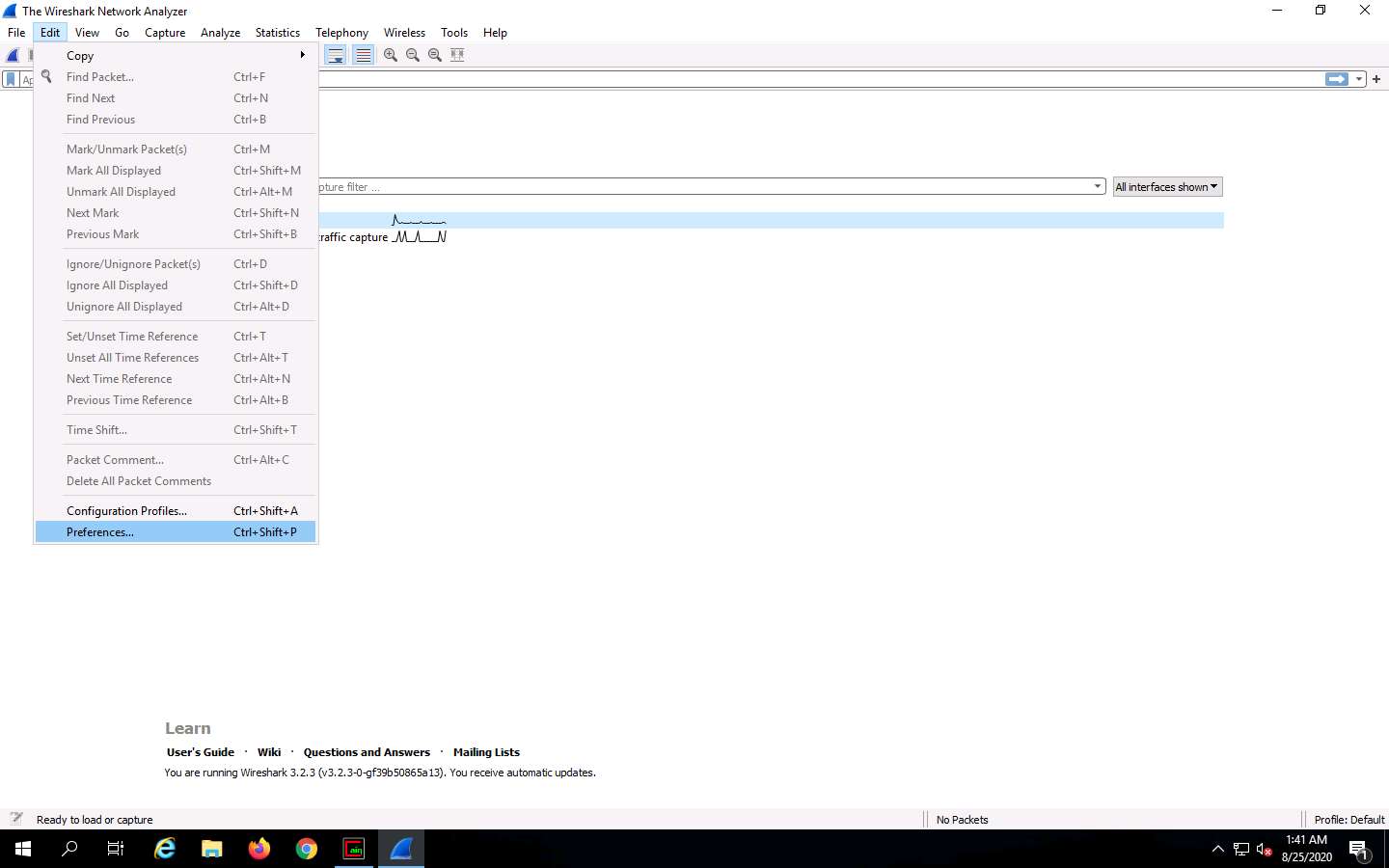Image resolution: width=1389 pixels, height=868 pixels.
Task: Click the resize columns toolbar icon
Action: click(x=457, y=55)
